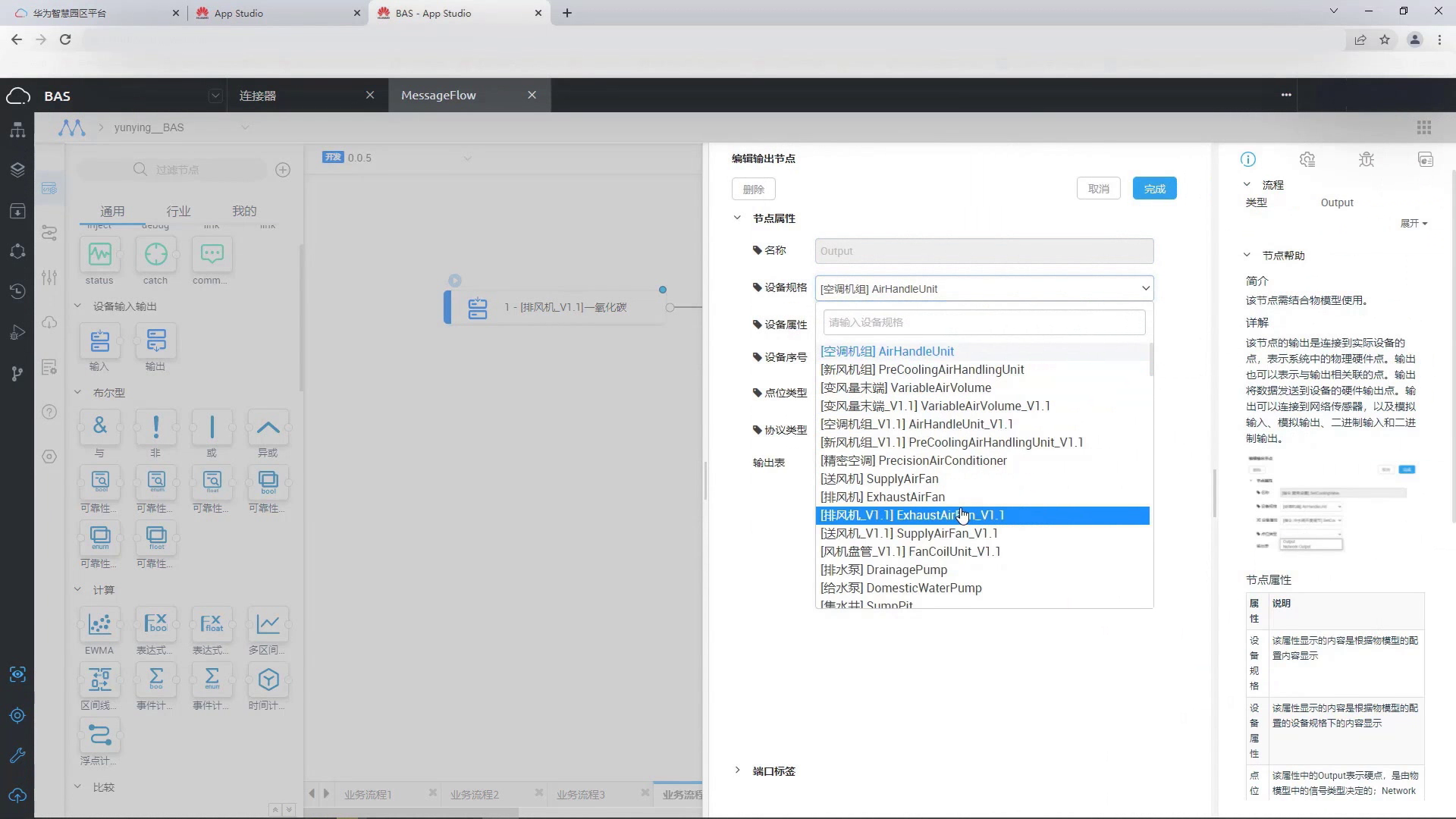Switch to the 我的 palette tab
The image size is (1456, 819).
pos(244,211)
